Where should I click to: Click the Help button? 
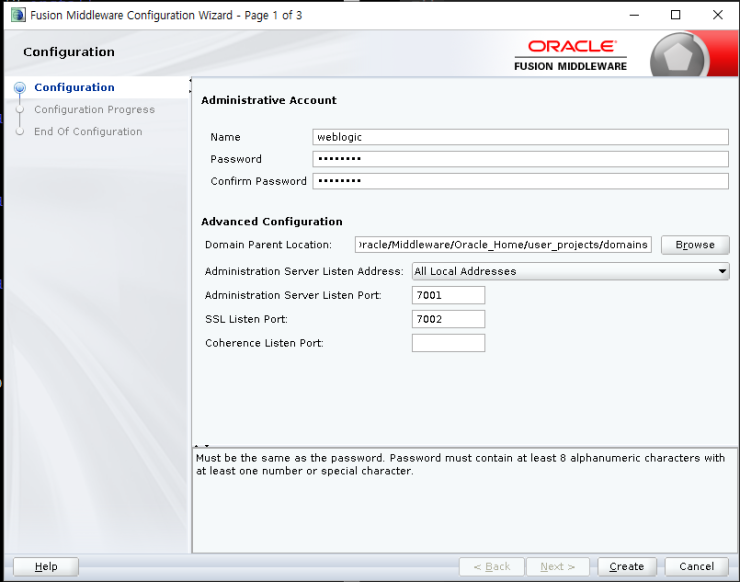(46, 566)
